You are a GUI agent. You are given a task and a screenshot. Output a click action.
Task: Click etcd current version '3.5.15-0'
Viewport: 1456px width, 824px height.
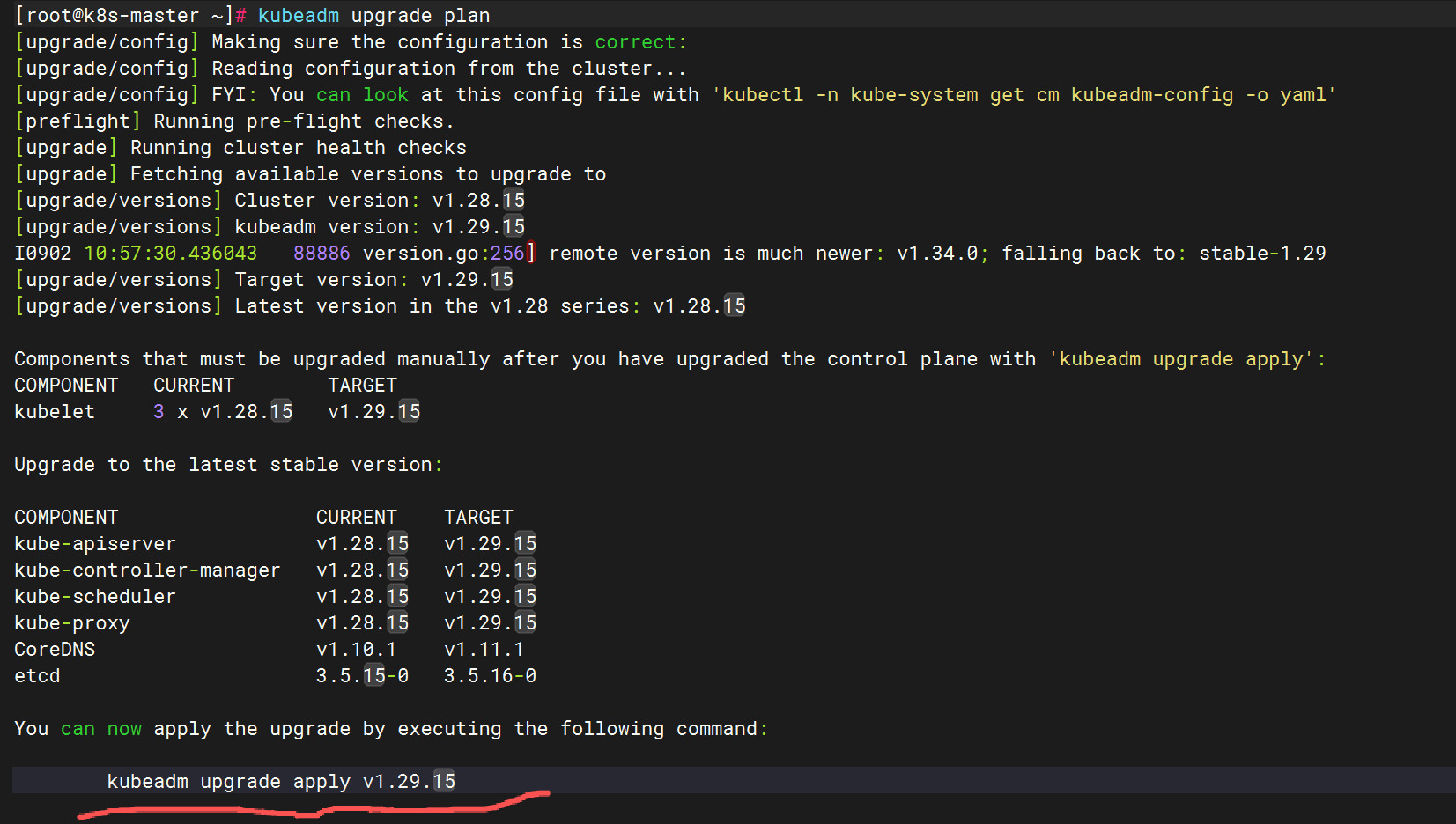363,676
